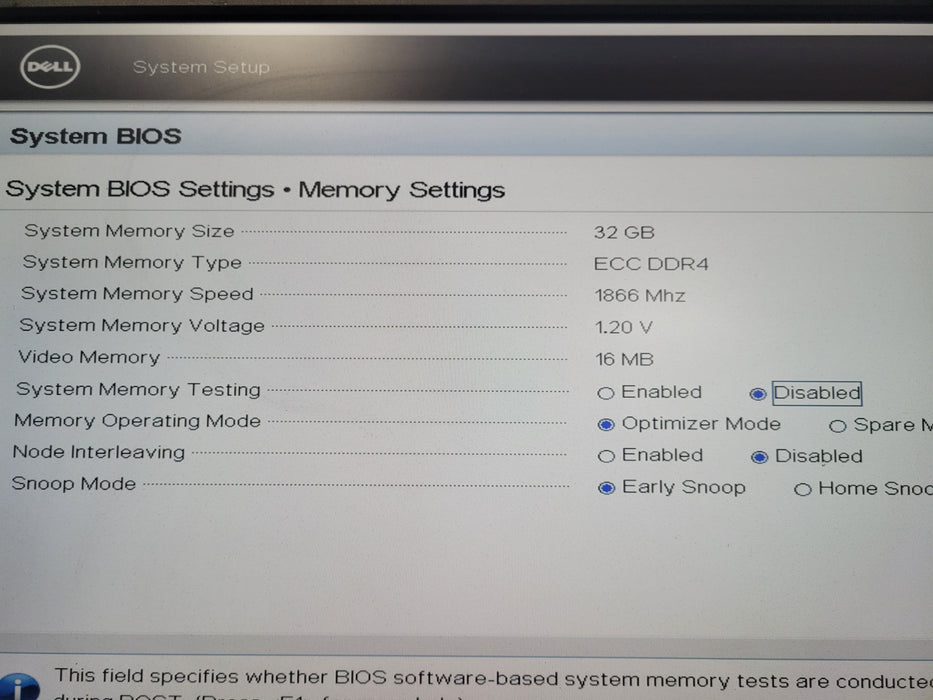Click the 1866 Mhz value
The width and height of the screenshot is (933, 700).
point(640,296)
